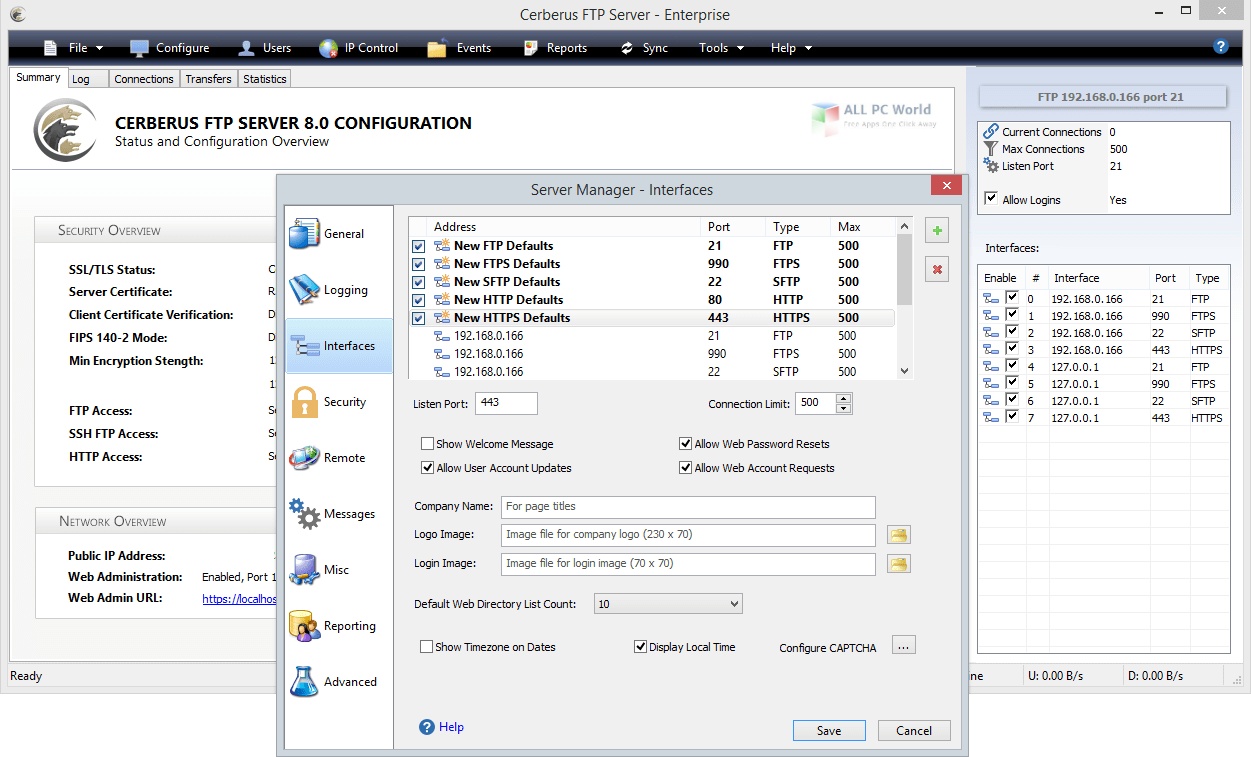Open the Security padlock page

coord(304,401)
